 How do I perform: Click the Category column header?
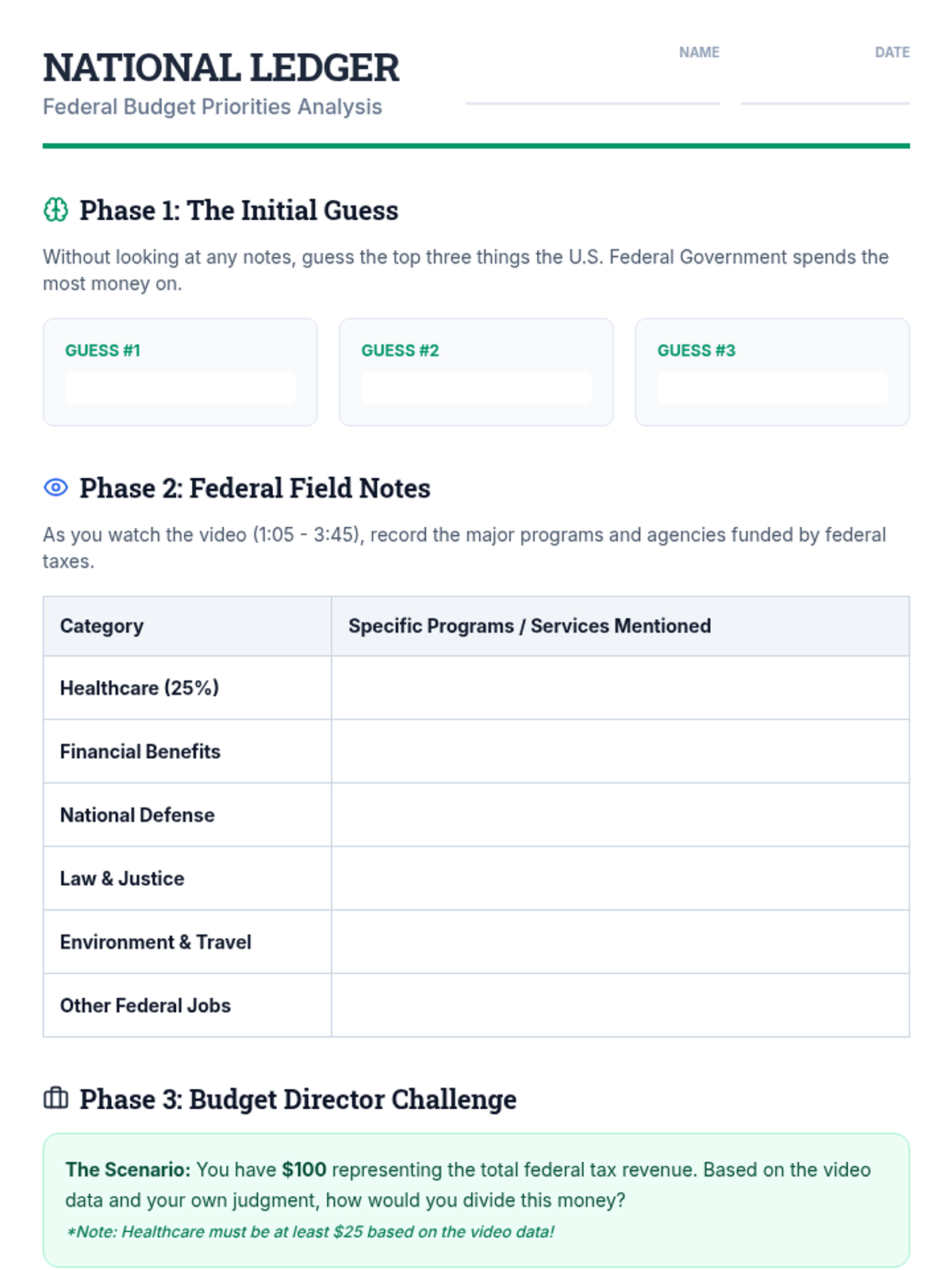(102, 626)
